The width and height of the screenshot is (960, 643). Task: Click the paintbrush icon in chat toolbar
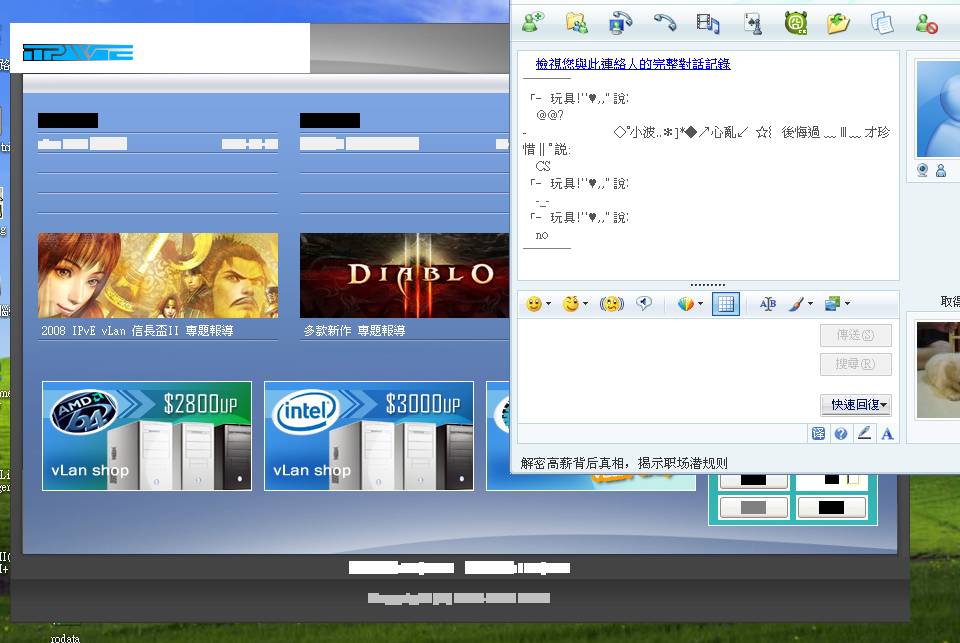coord(796,304)
